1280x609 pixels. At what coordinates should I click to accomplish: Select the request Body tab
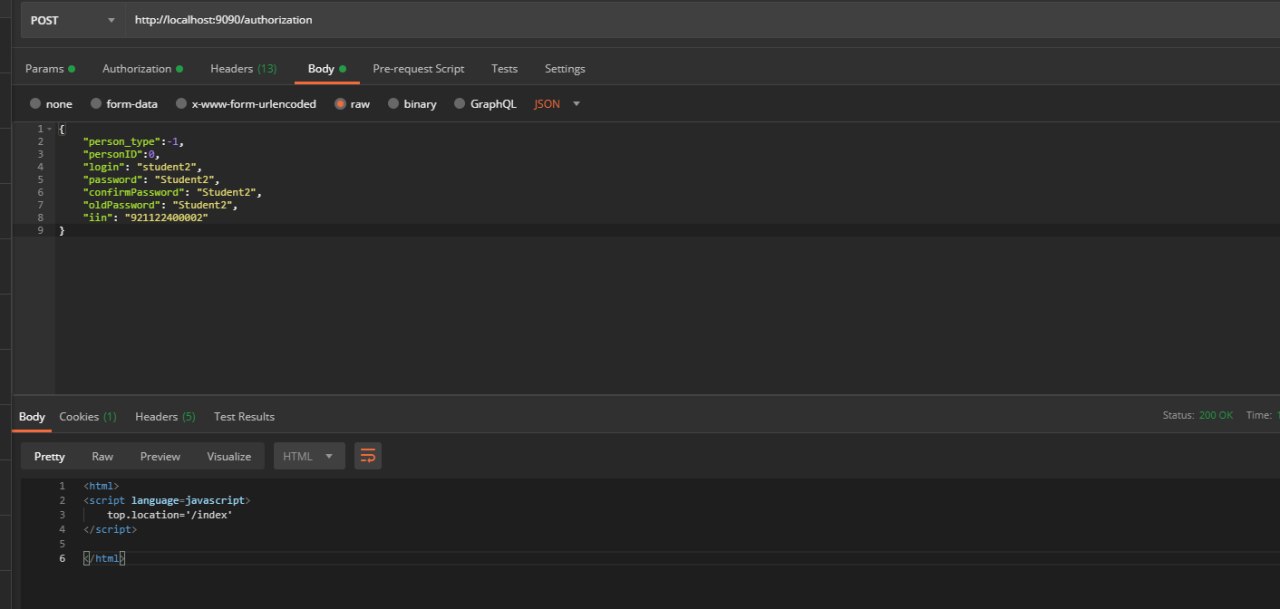click(x=327, y=69)
